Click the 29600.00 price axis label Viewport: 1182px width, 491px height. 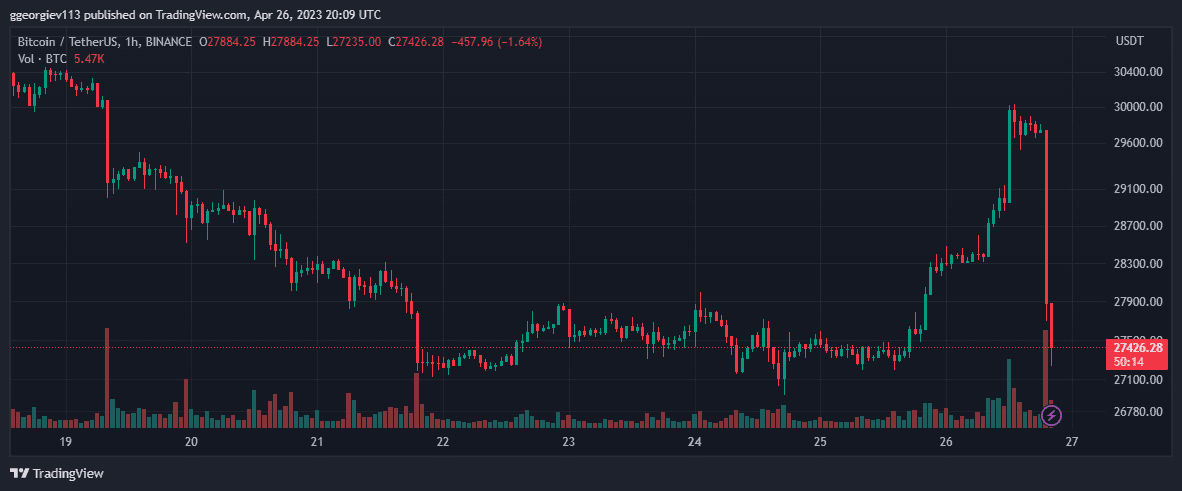(x=1136, y=143)
